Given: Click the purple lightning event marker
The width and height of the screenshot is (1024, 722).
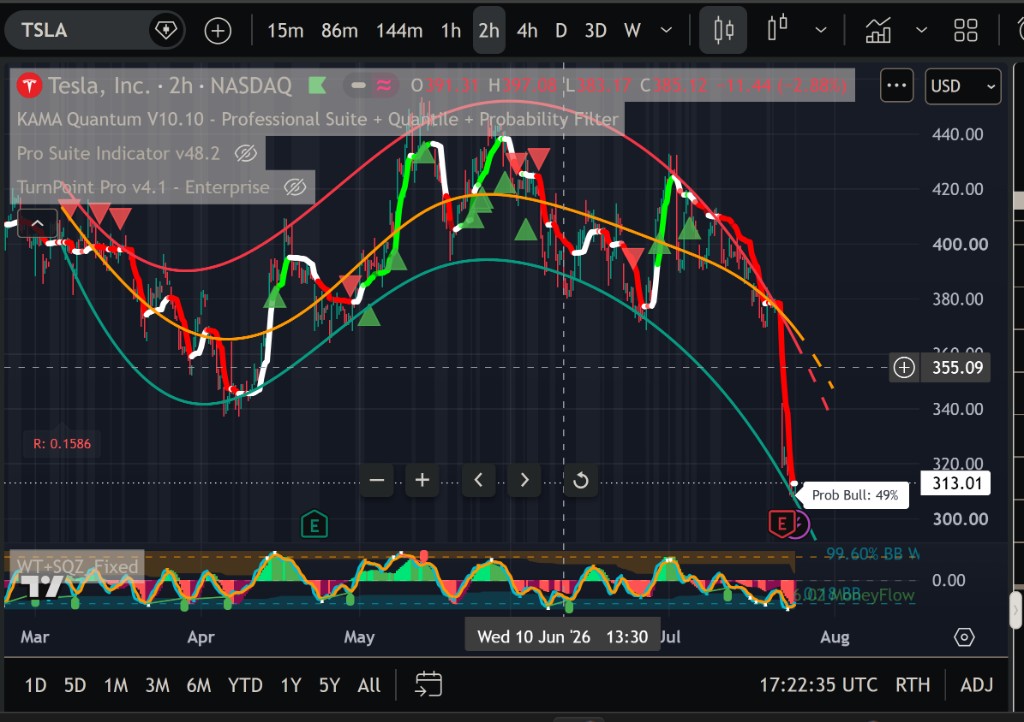Looking at the screenshot, I should point(801,524).
